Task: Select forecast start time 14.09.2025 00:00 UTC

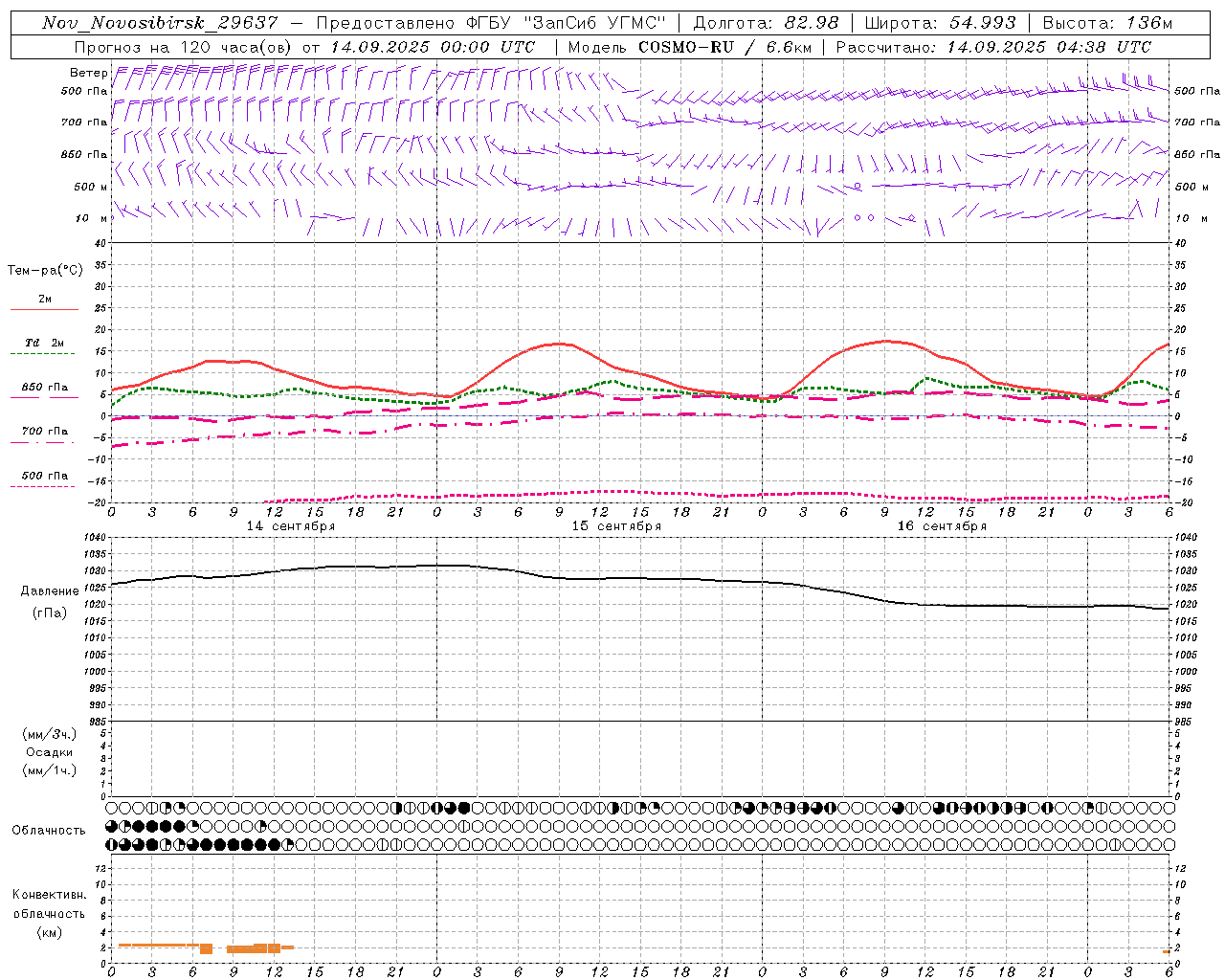Action: (x=433, y=47)
